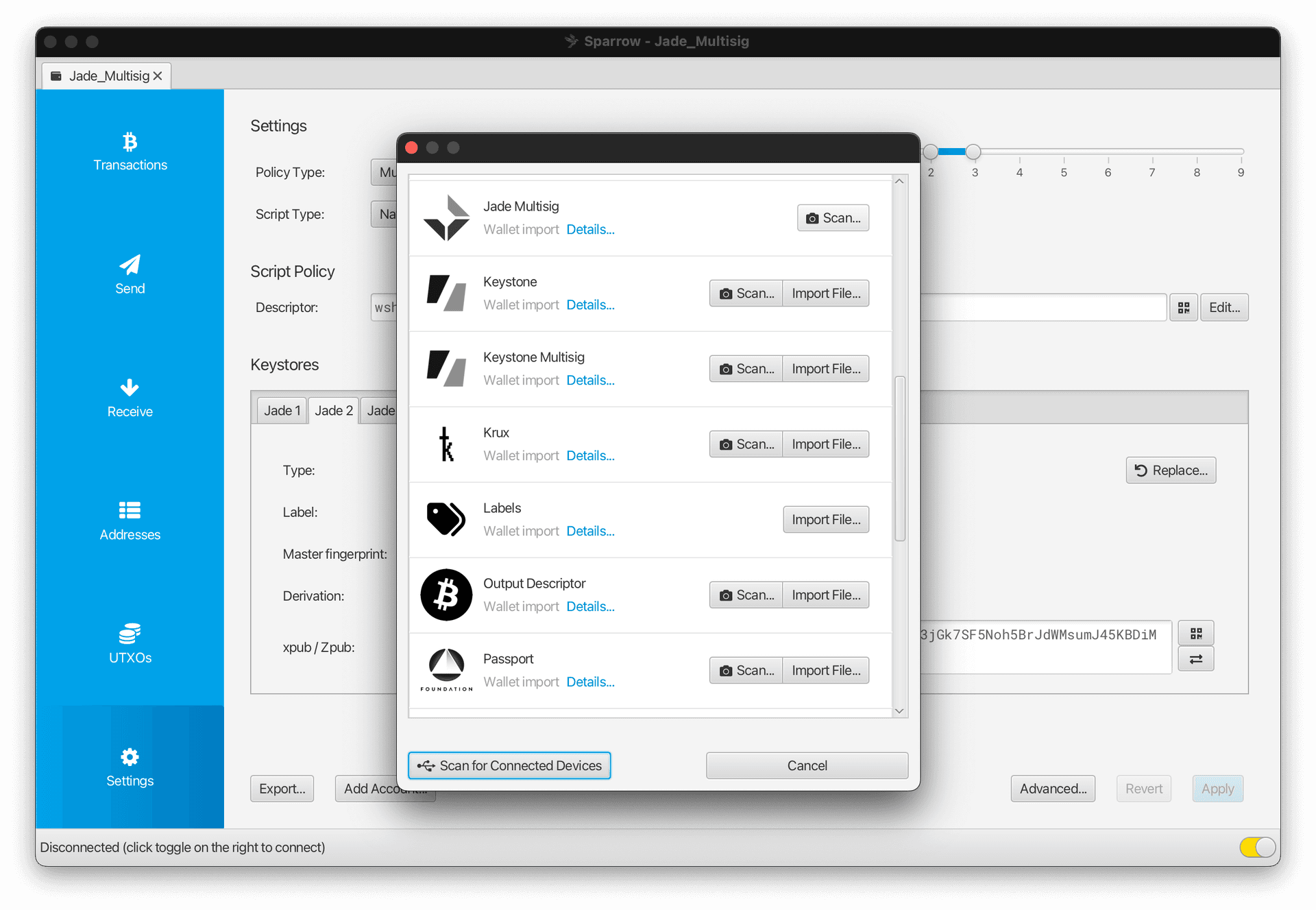Import file for Keystone
This screenshot has height=910, width=1316.
pyautogui.click(x=826, y=294)
